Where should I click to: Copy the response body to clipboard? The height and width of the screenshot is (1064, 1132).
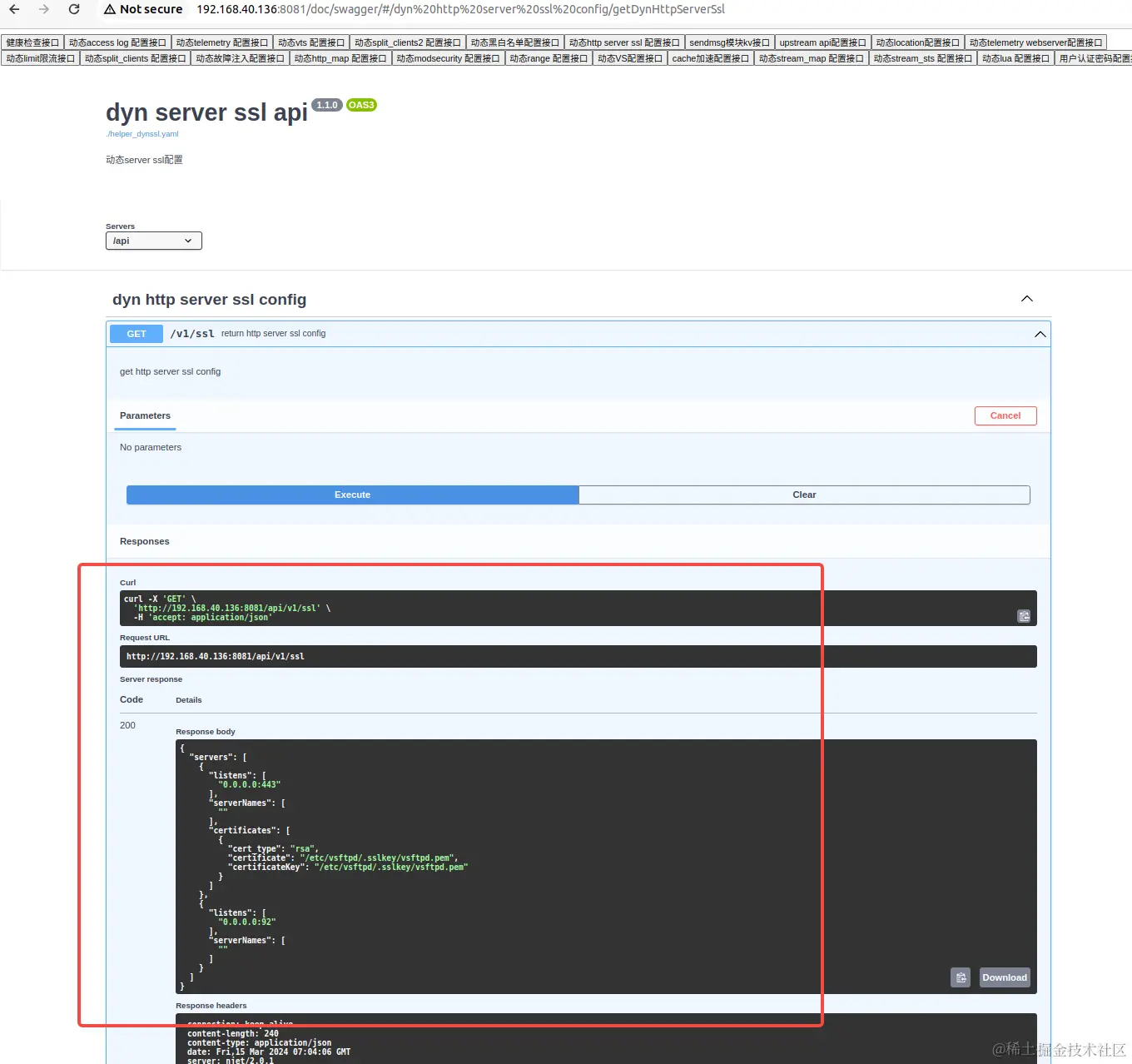[x=961, y=977]
